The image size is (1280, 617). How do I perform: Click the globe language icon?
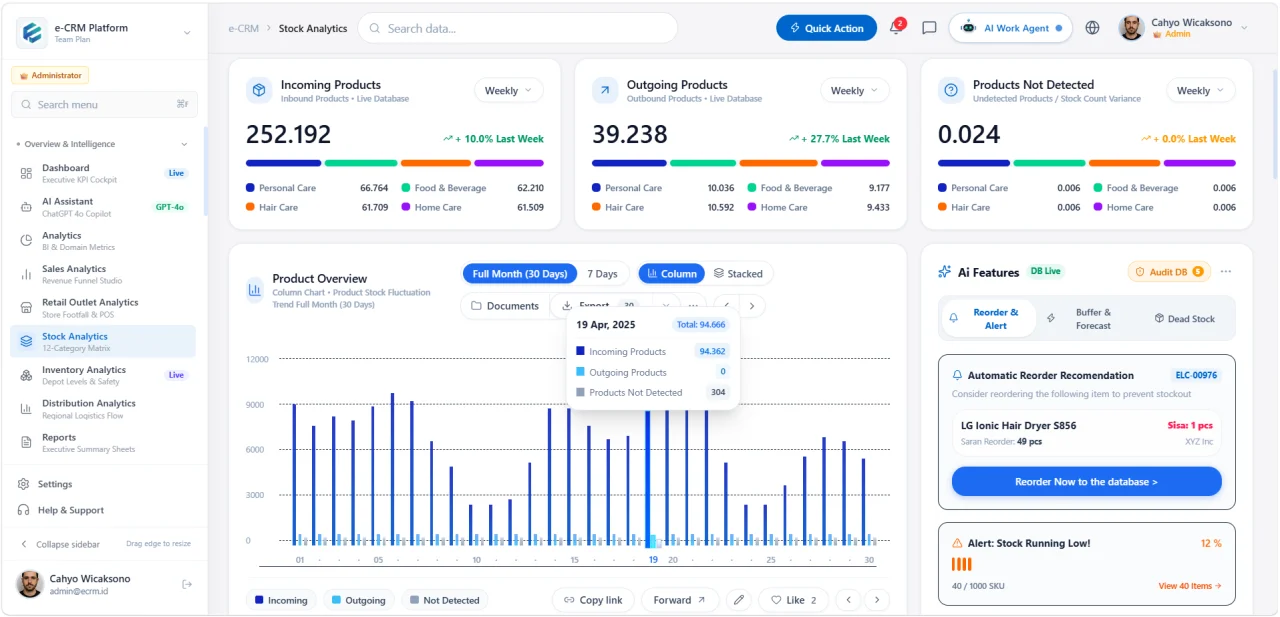coord(1092,28)
